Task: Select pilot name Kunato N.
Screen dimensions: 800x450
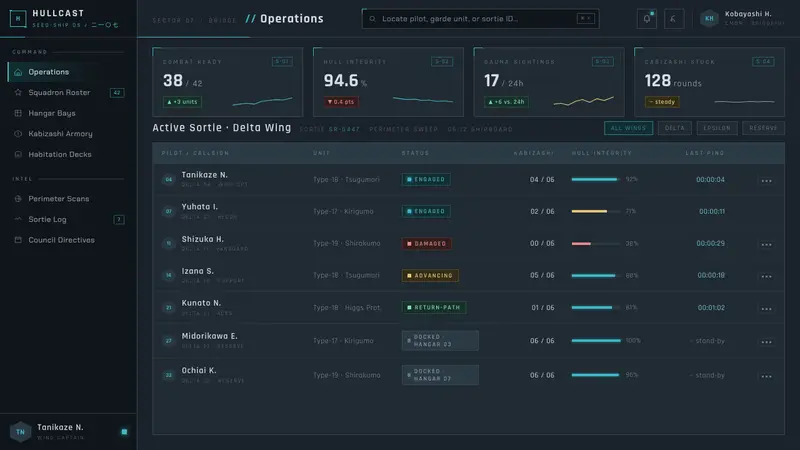Action: [x=201, y=303]
